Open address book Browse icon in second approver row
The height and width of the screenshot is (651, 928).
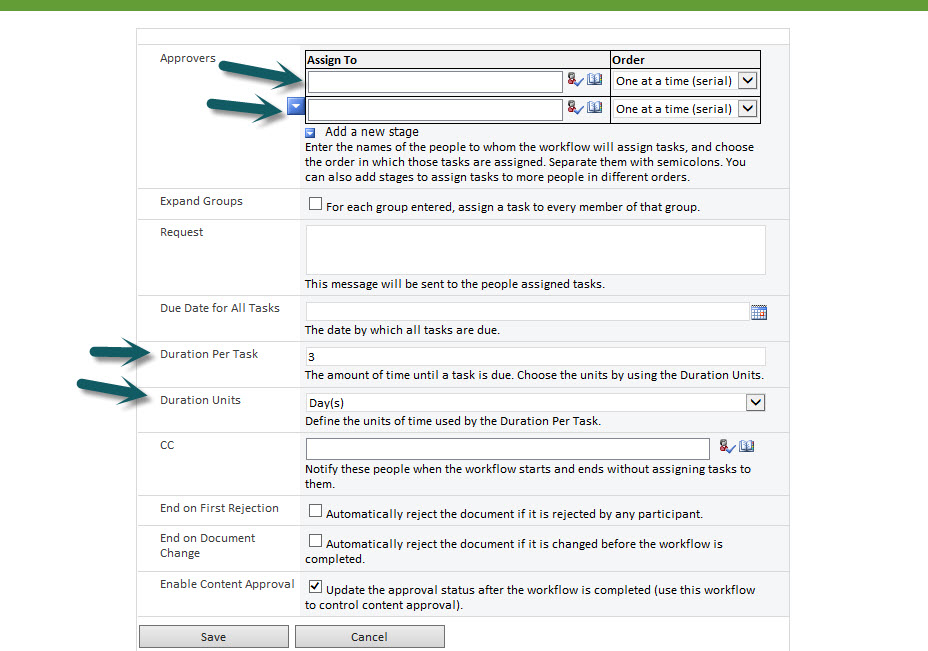(595, 107)
